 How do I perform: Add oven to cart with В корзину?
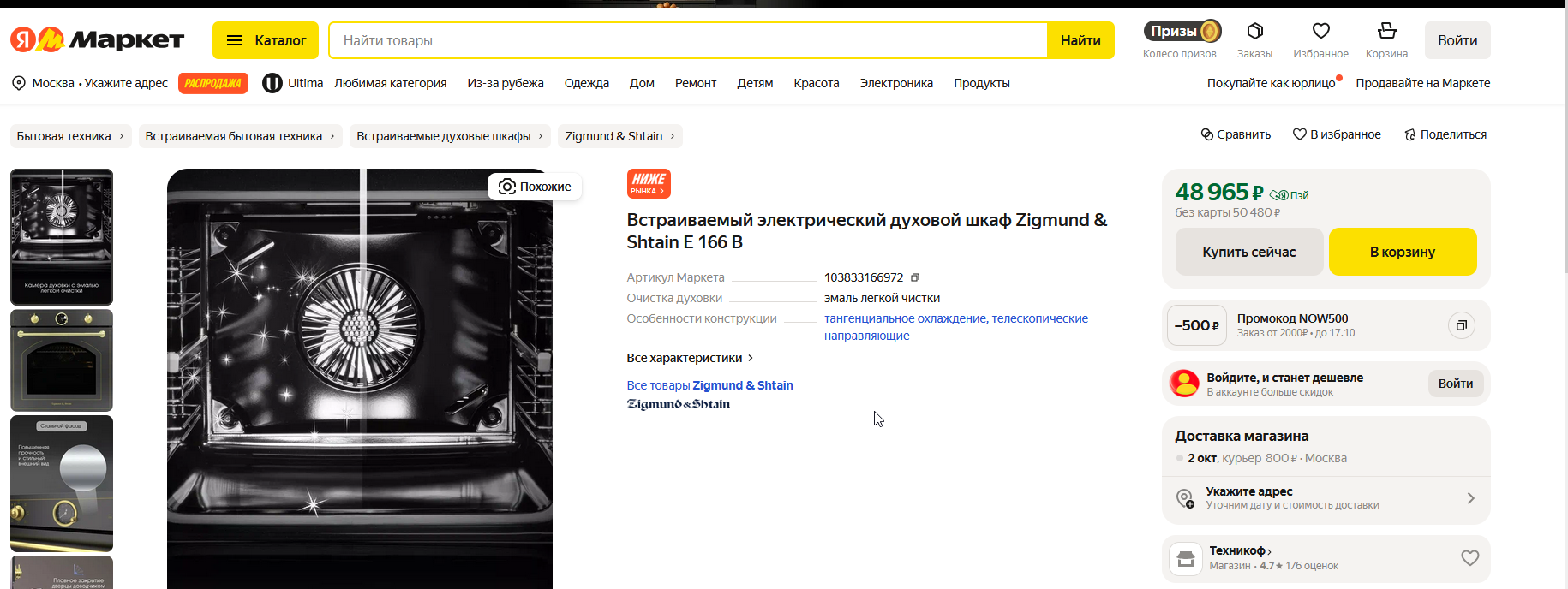pyautogui.click(x=1403, y=252)
